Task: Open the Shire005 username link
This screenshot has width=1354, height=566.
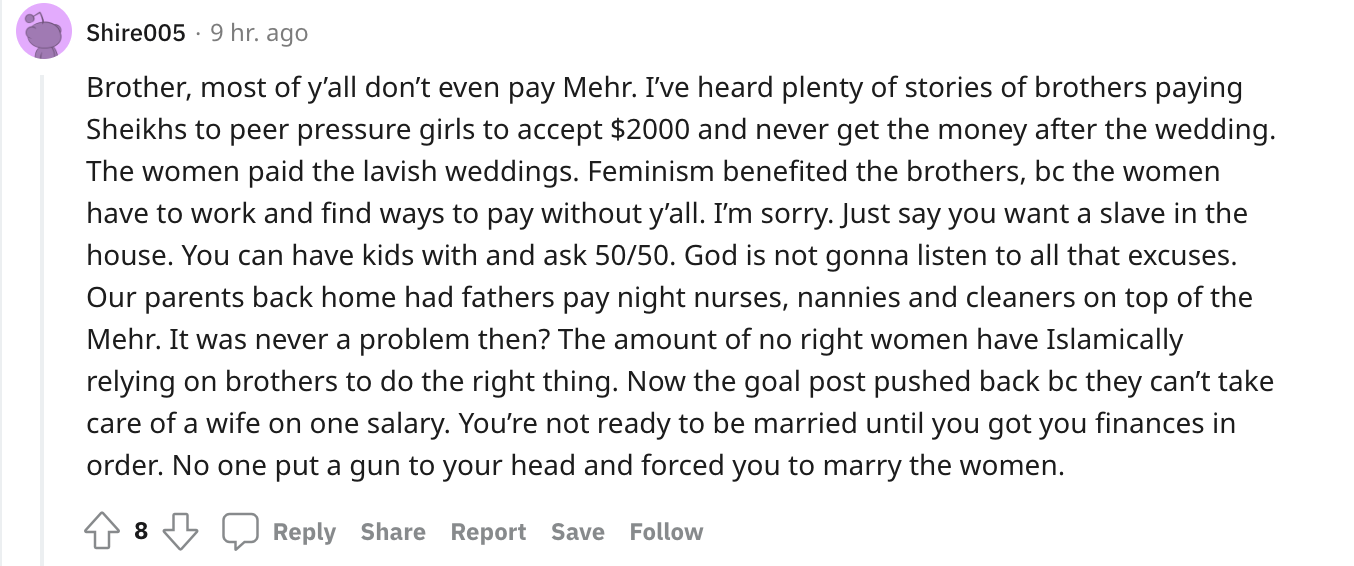Action: tap(136, 33)
